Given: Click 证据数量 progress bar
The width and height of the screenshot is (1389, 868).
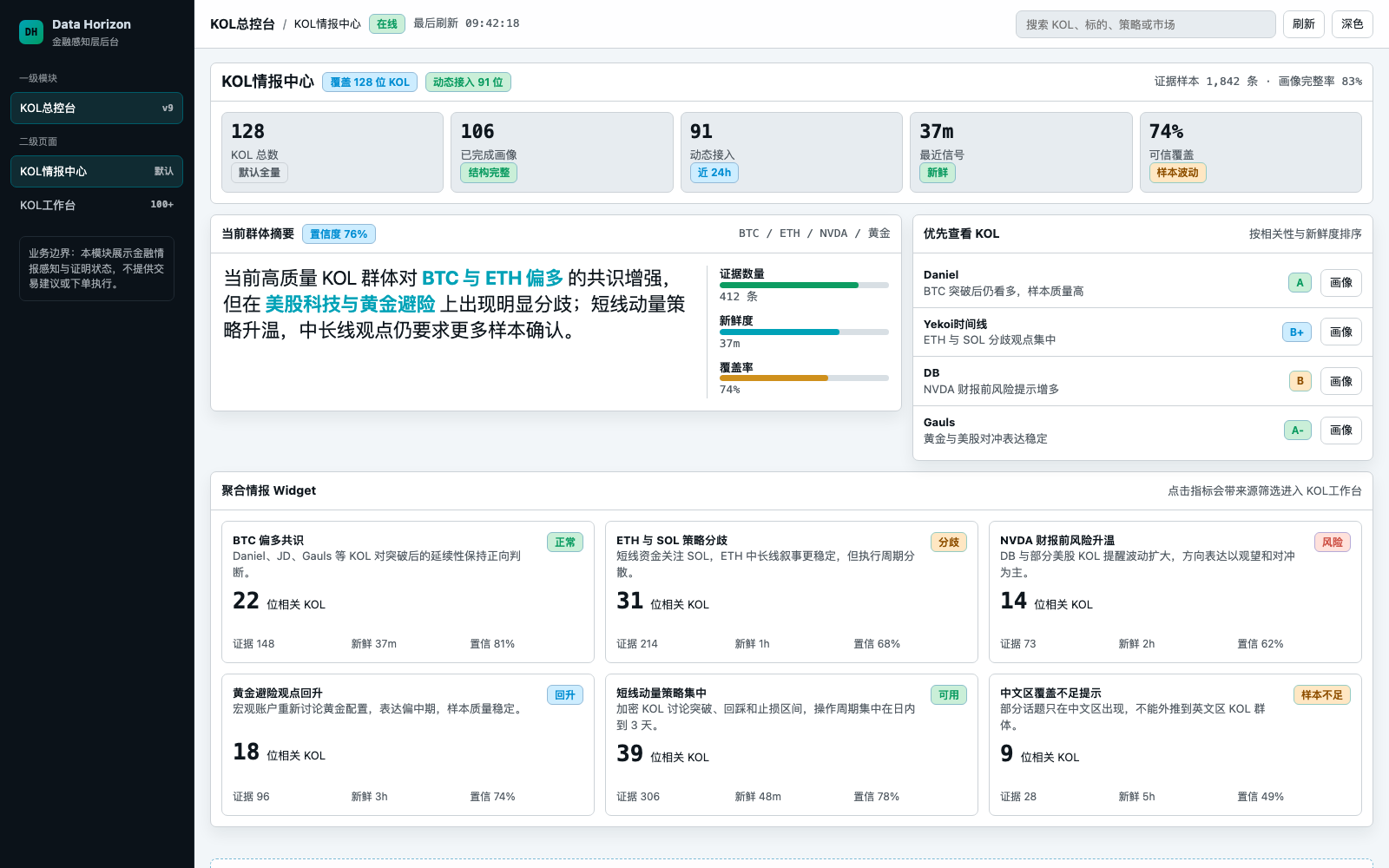Looking at the screenshot, I should click(x=804, y=285).
